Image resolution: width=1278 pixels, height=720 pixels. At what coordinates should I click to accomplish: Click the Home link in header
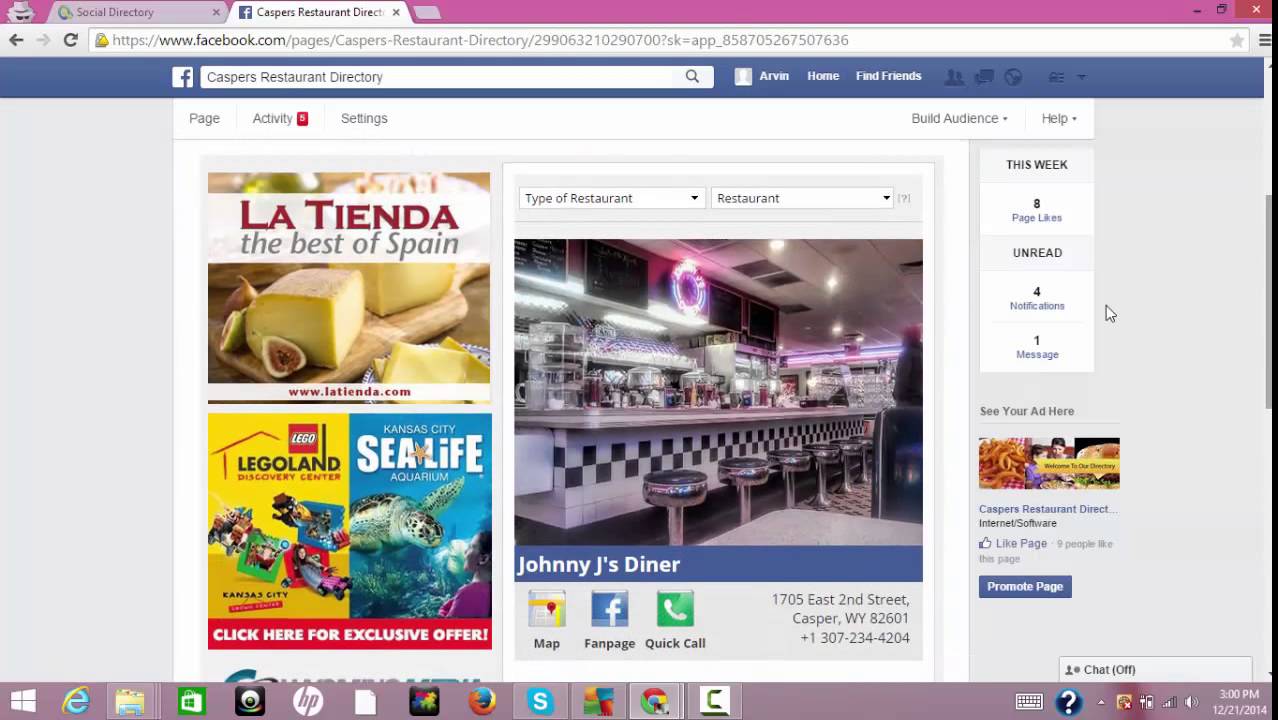823,76
